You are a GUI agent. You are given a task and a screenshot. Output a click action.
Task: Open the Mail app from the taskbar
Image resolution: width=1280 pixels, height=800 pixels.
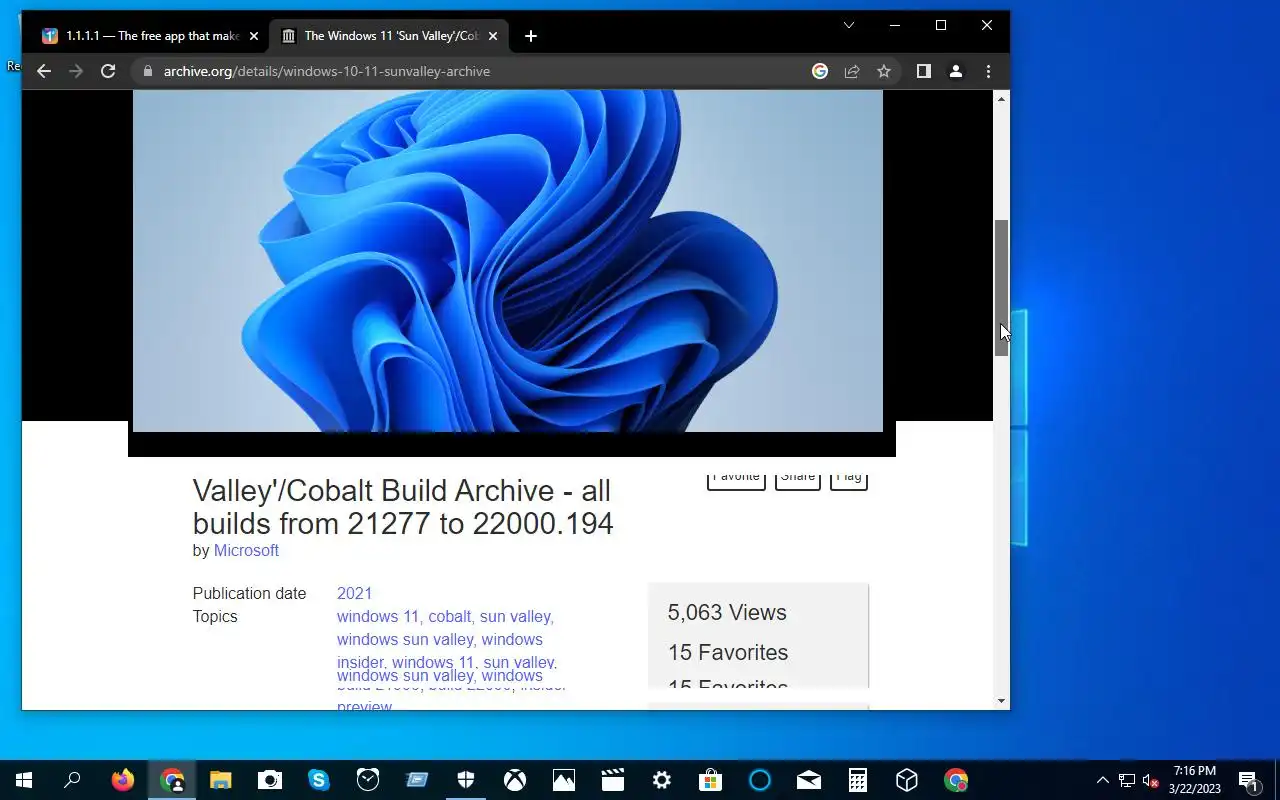pyautogui.click(x=809, y=780)
